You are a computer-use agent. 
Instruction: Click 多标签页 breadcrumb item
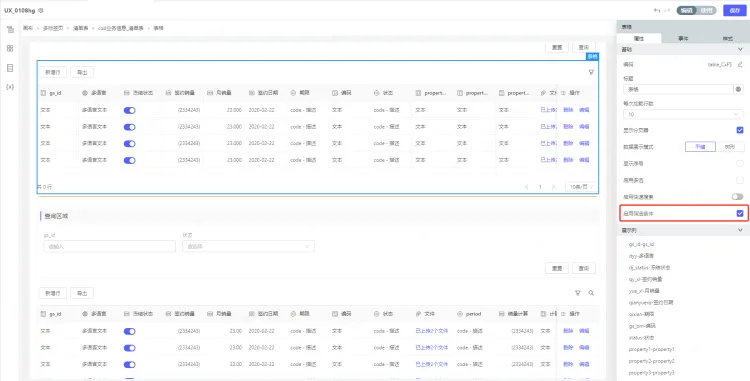[x=53, y=28]
